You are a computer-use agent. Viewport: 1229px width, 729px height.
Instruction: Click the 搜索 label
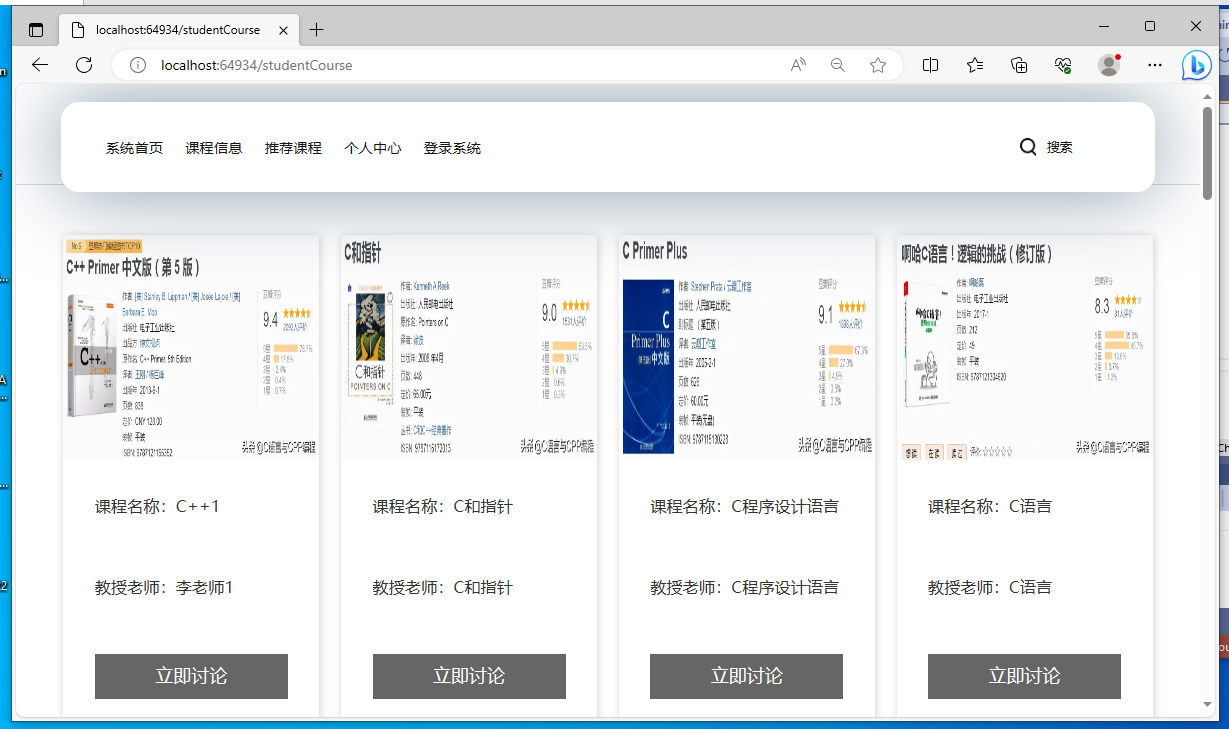[1060, 147]
